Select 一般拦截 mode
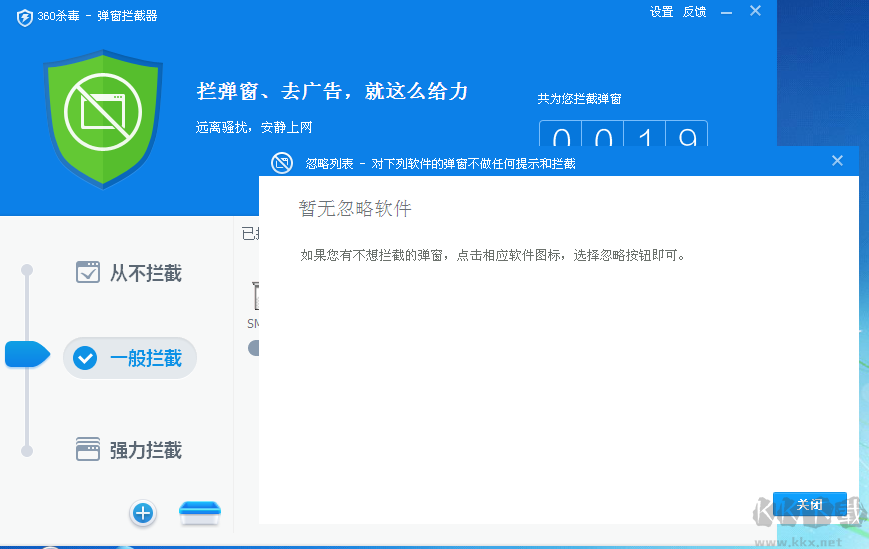The height and width of the screenshot is (549, 869). (130, 358)
